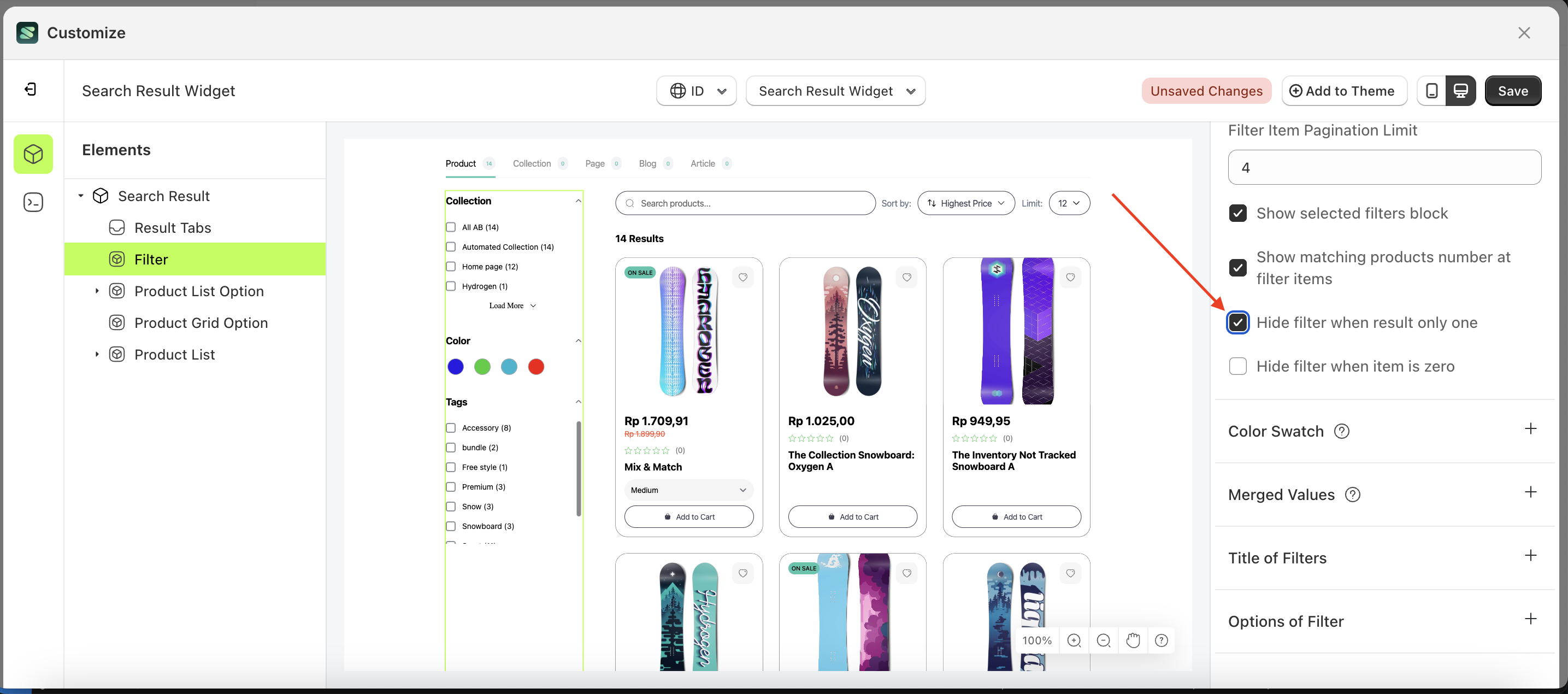
Task: Click the wishlist heart on Mix & Match product
Action: click(742, 277)
